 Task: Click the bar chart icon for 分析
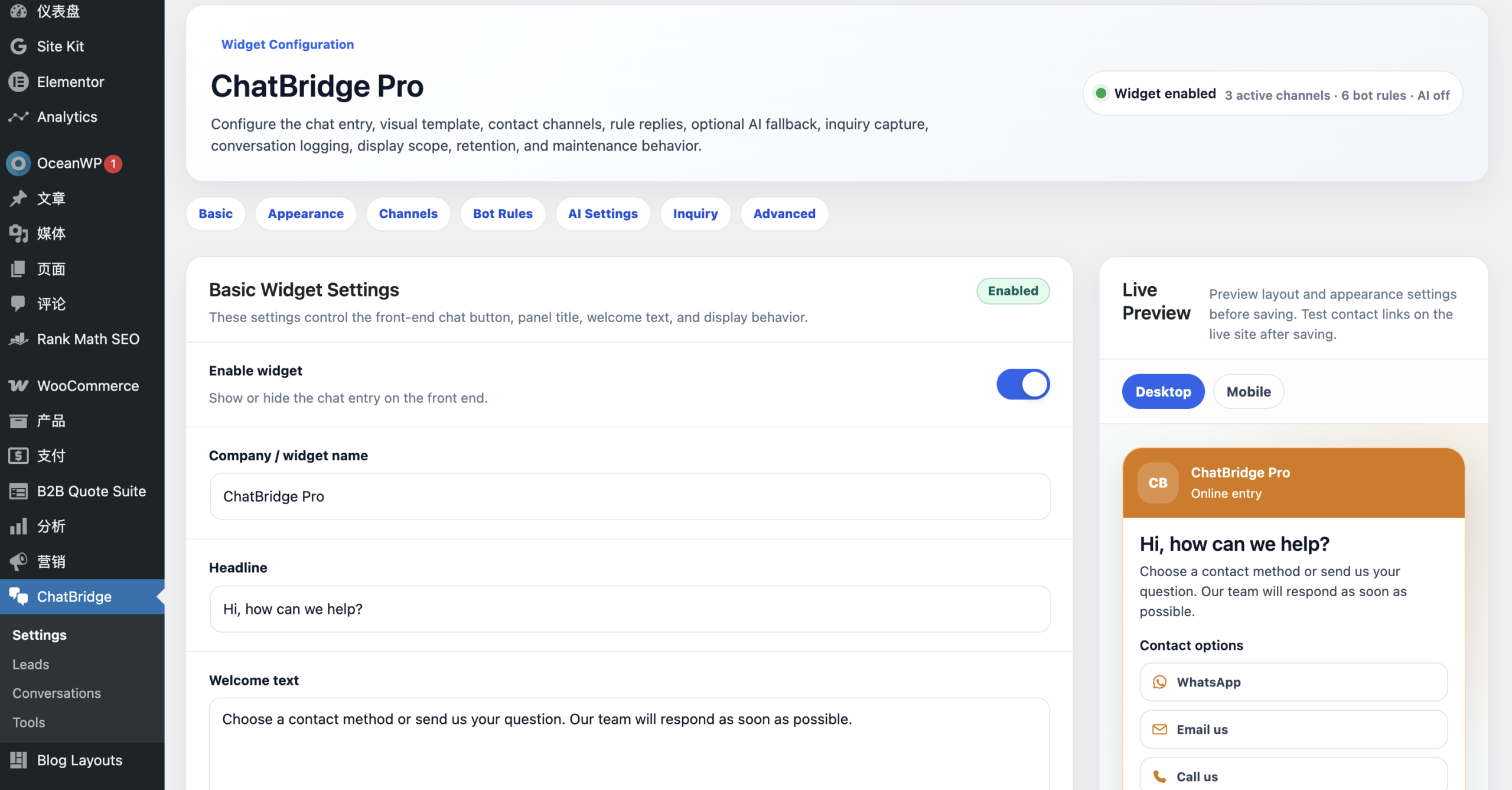pyautogui.click(x=18, y=526)
